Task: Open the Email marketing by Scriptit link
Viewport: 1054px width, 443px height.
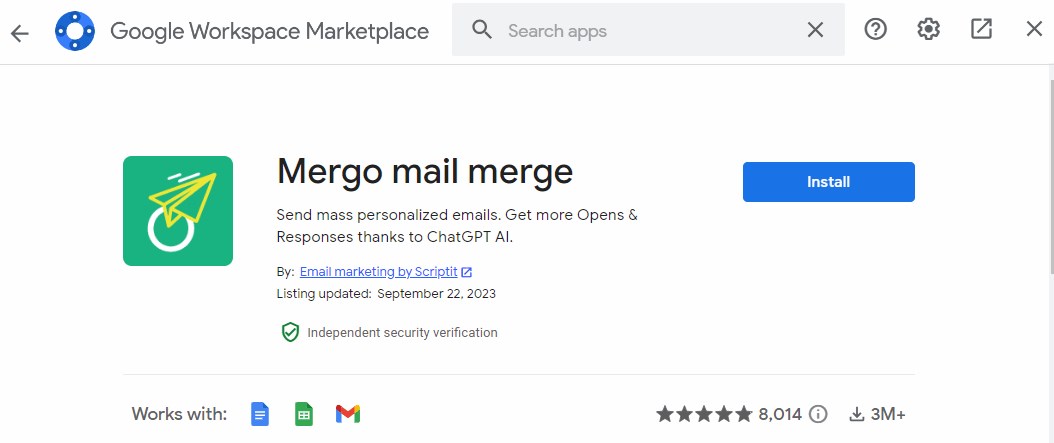Action: (378, 271)
